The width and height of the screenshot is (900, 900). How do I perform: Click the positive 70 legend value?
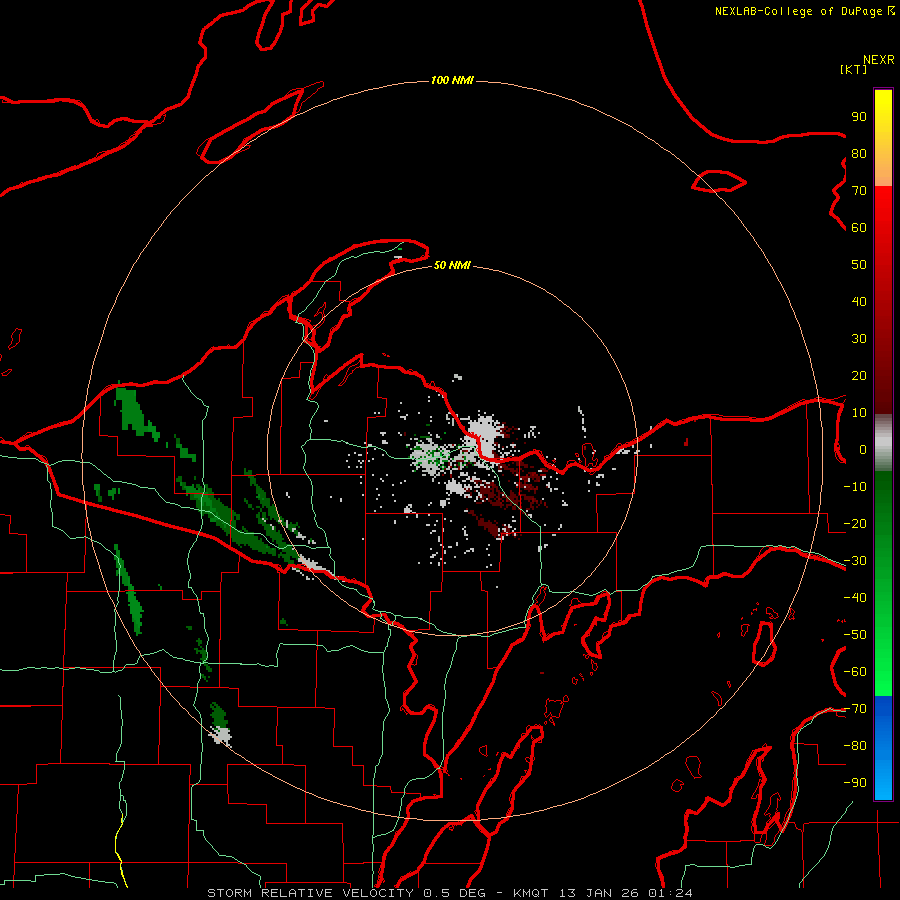[859, 191]
